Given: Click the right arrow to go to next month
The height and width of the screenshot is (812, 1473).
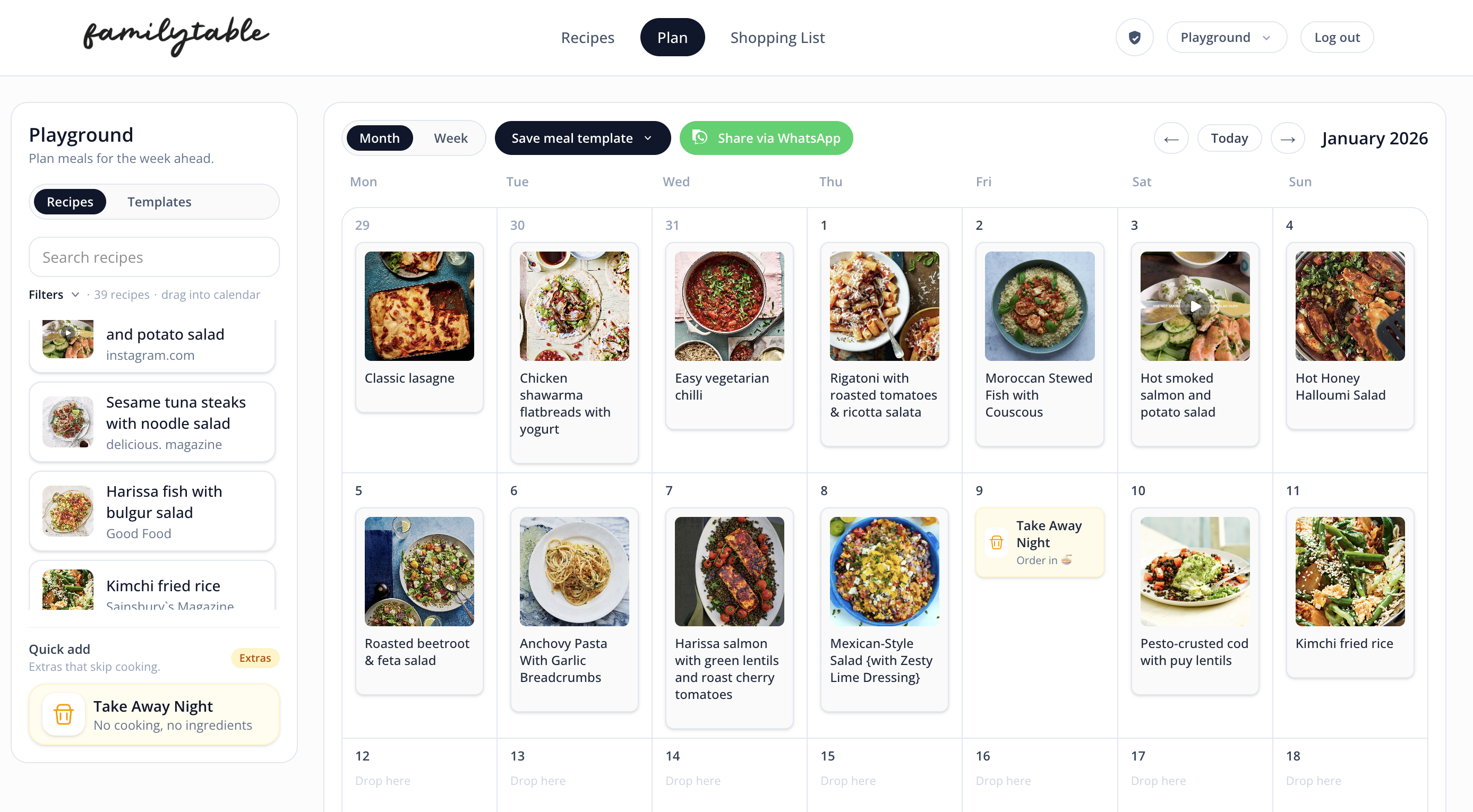Looking at the screenshot, I should point(1288,137).
